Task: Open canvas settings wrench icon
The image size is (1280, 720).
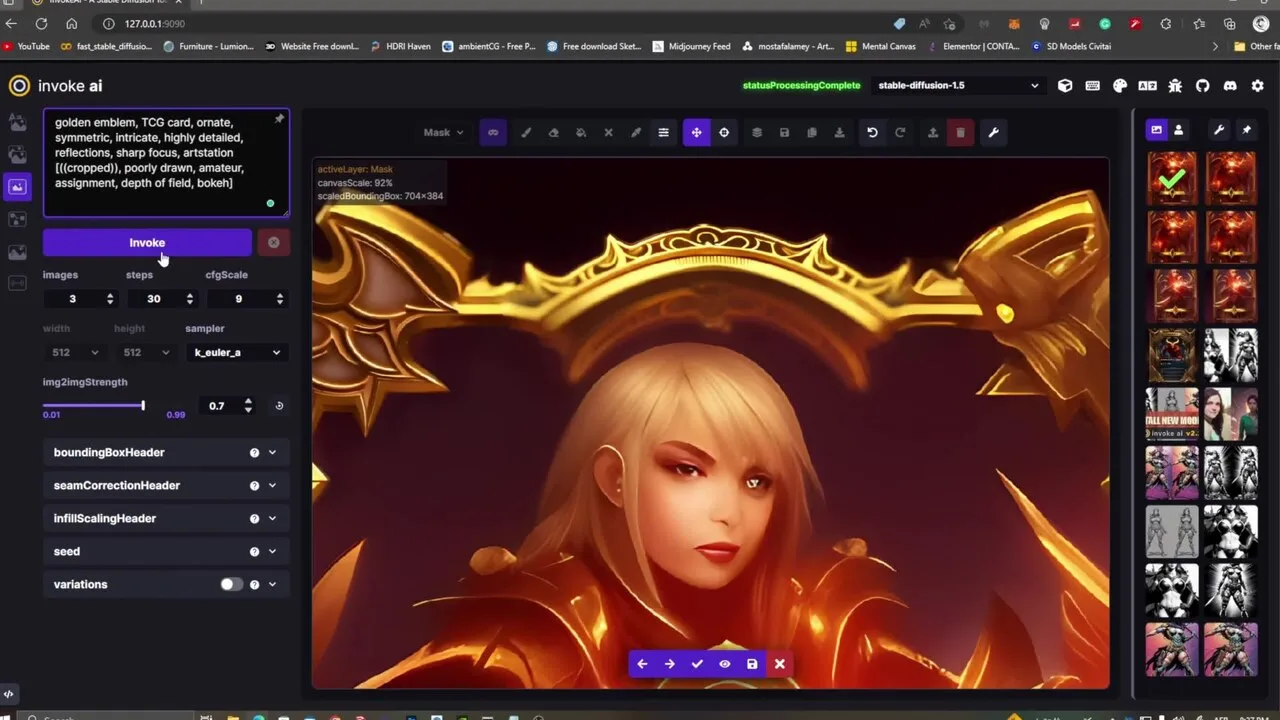Action: coord(993,132)
